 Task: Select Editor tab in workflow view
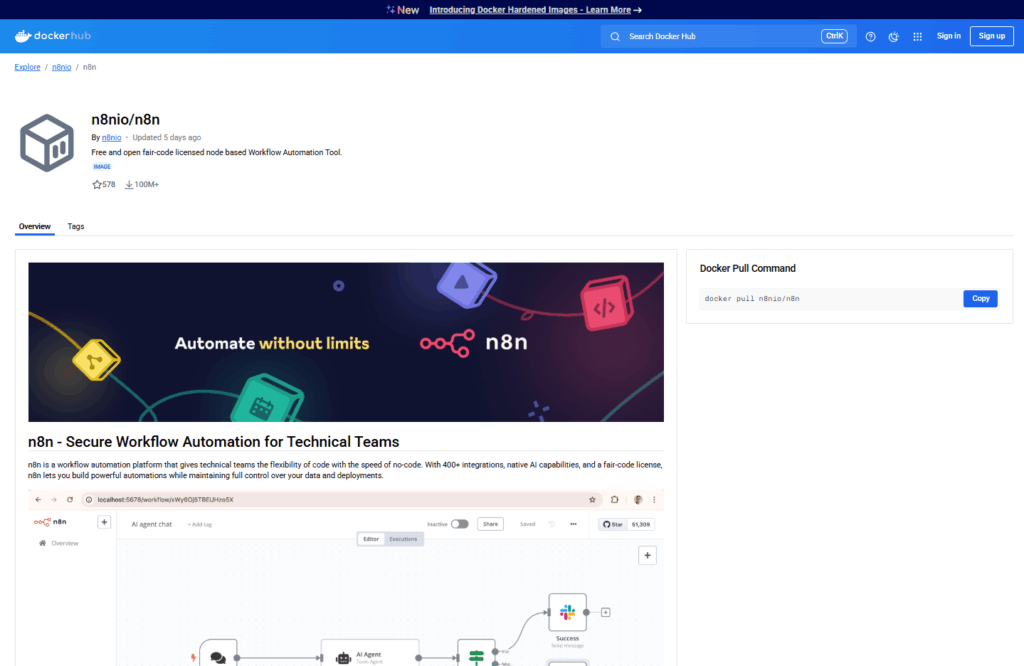(x=371, y=539)
